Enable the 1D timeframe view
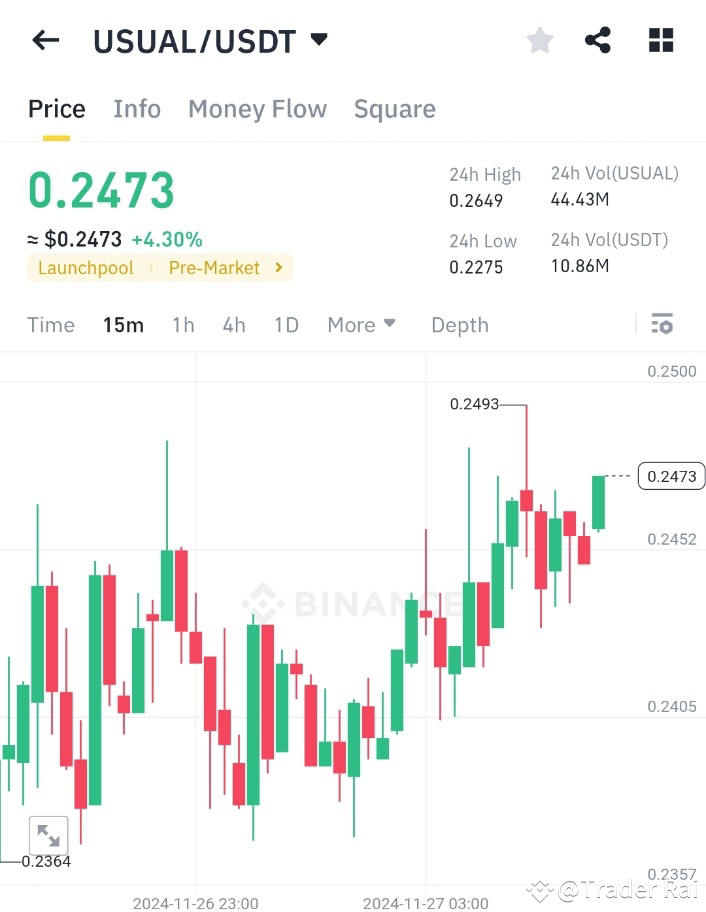This screenshot has width=706, height=912. [x=286, y=324]
